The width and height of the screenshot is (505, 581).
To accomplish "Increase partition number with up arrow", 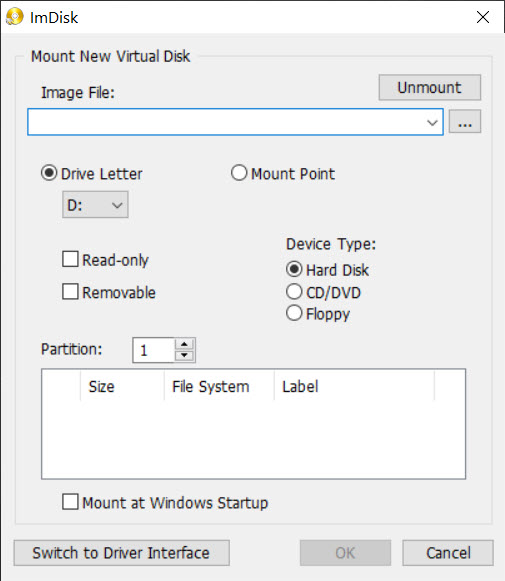I will [184, 344].
